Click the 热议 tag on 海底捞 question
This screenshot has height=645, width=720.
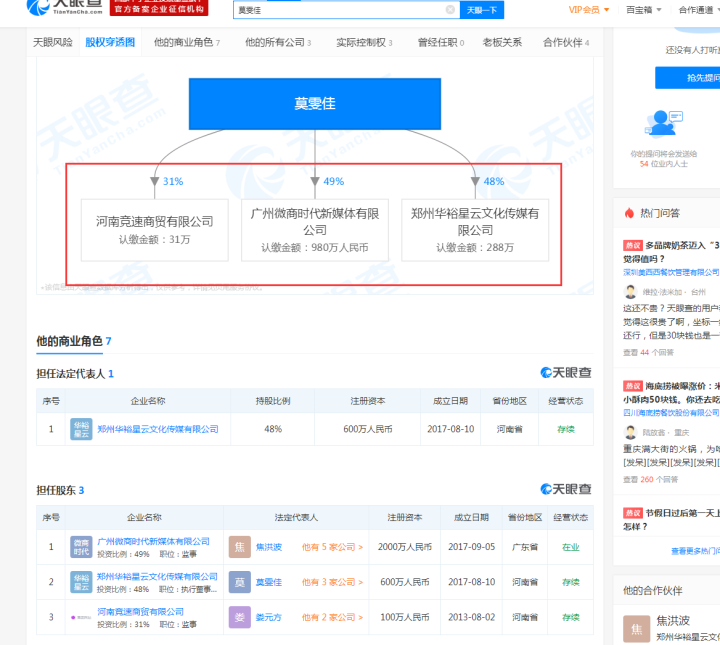click(633, 386)
